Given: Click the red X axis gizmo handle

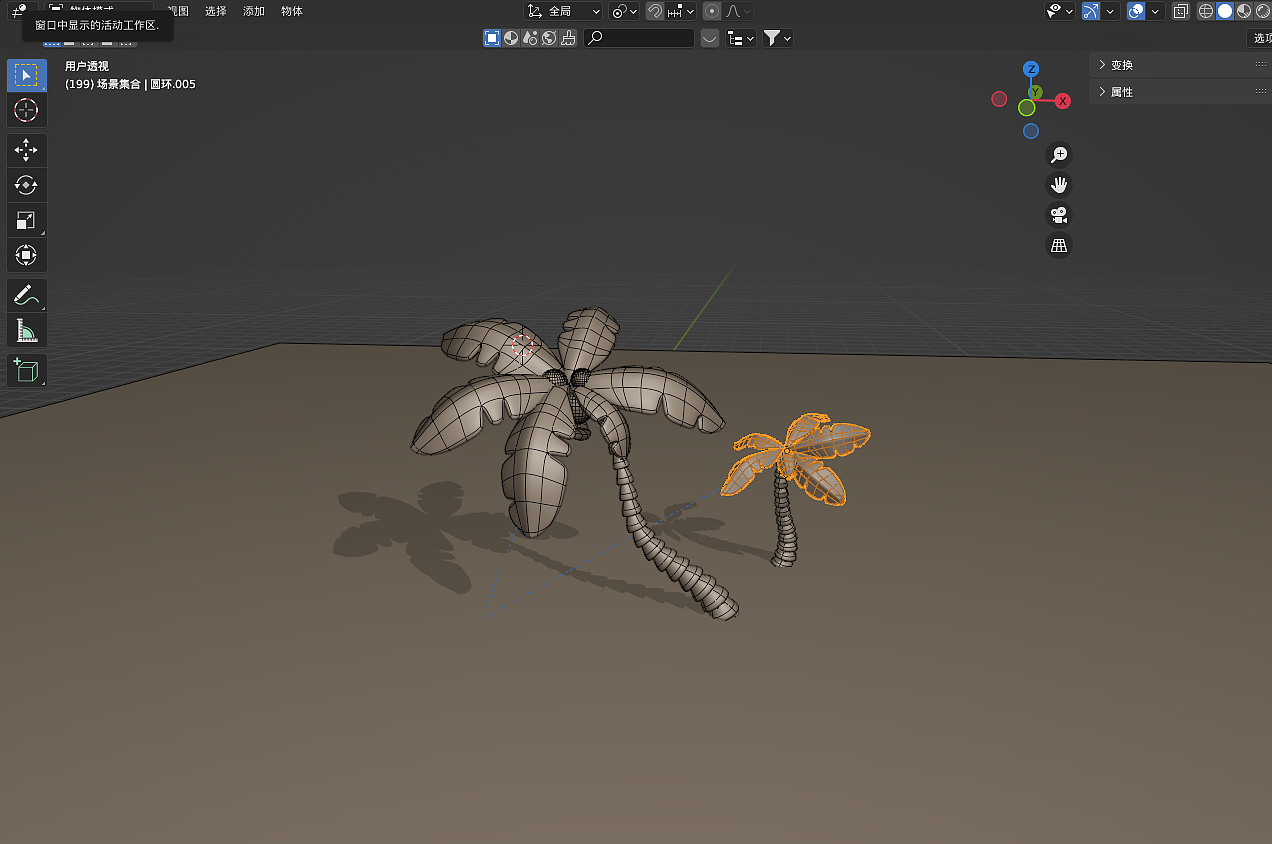Looking at the screenshot, I should pos(1062,101).
